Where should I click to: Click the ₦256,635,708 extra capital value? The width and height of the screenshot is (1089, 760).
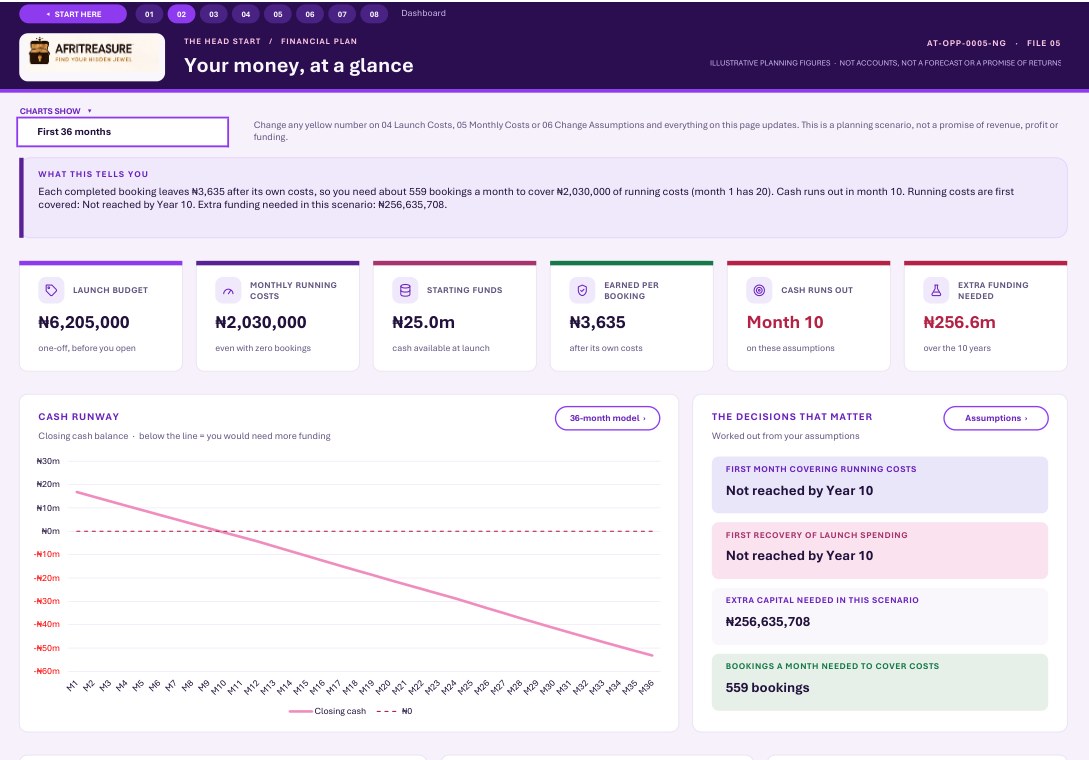pyautogui.click(x=767, y=622)
